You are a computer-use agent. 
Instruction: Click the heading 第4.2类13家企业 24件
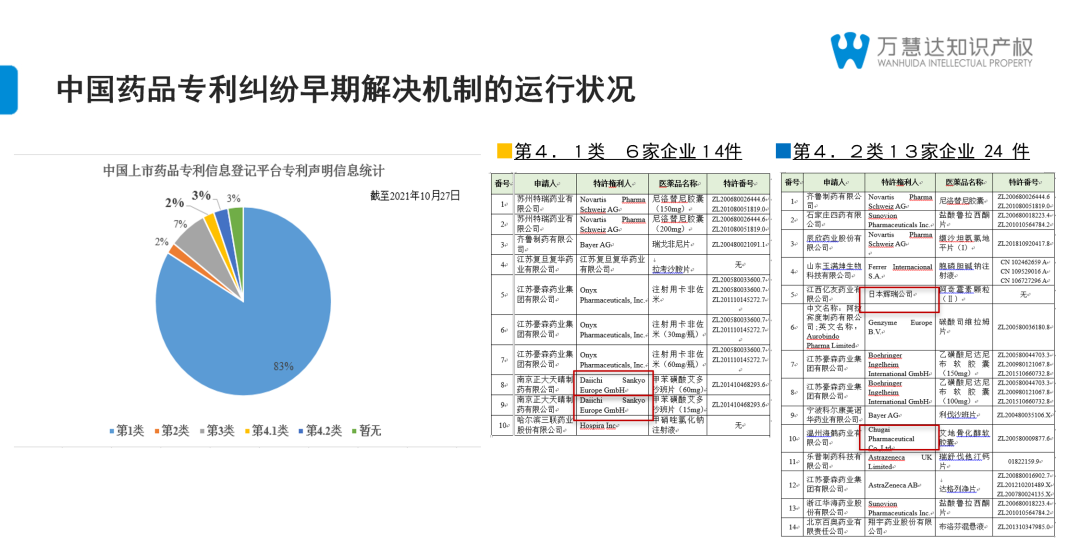[x=911, y=151]
